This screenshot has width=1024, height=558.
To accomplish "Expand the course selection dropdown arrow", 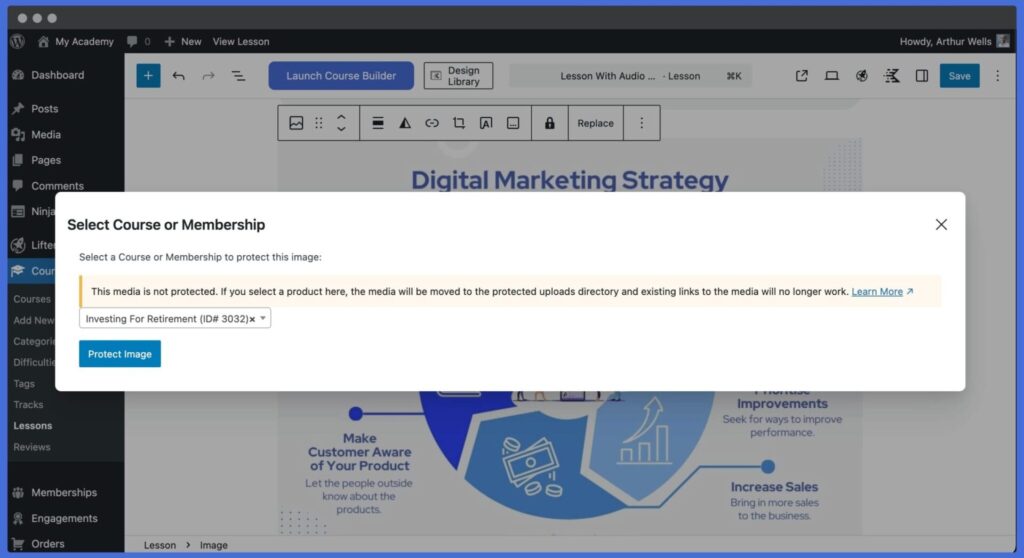I will [263, 318].
